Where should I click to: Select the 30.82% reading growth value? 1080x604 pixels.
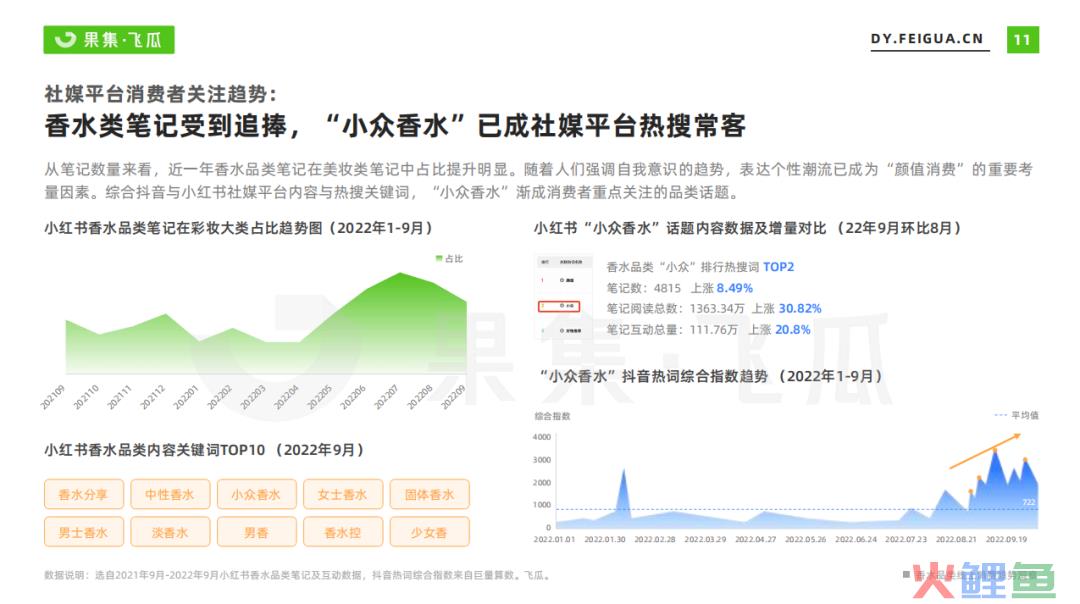[x=800, y=309]
